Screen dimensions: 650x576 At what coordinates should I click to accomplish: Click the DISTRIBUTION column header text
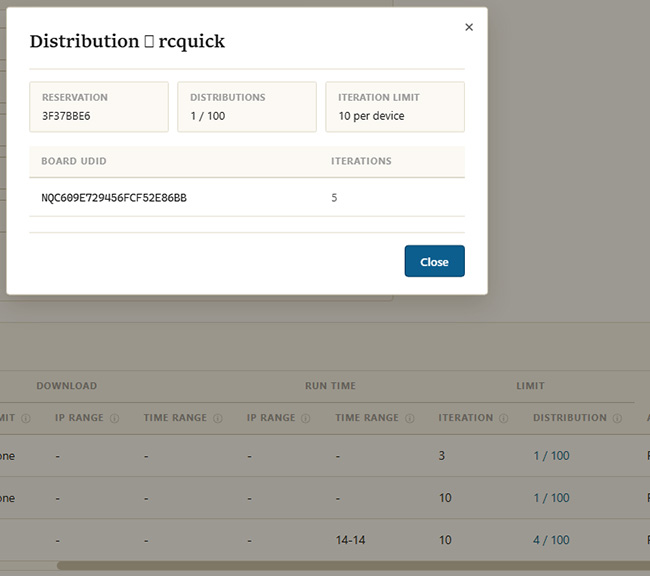pos(570,418)
